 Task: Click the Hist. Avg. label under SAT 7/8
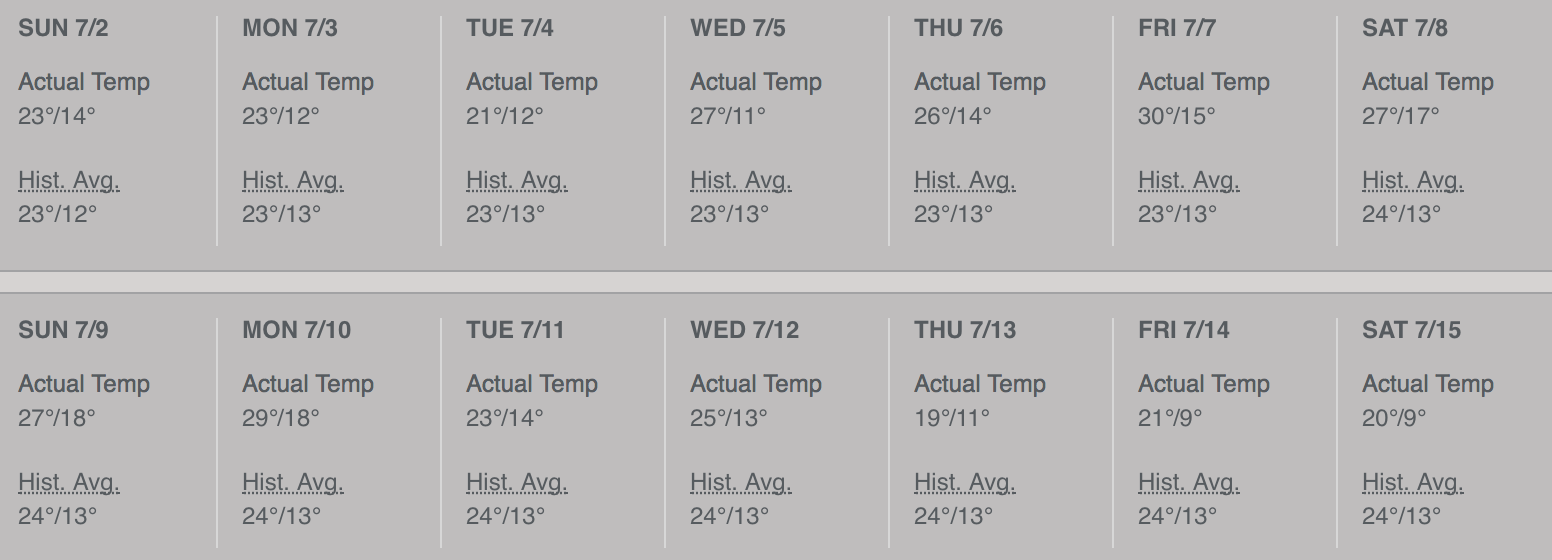(x=1413, y=181)
